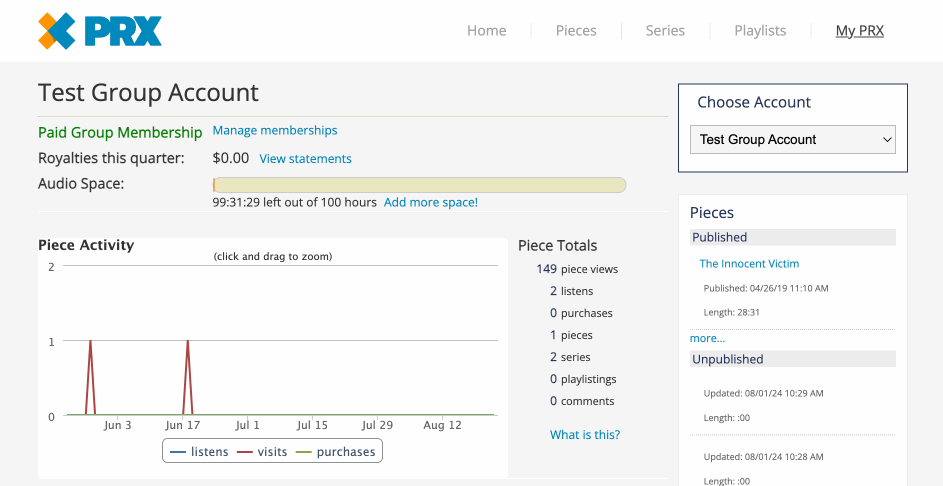Open the Playlists navigation item

(760, 31)
